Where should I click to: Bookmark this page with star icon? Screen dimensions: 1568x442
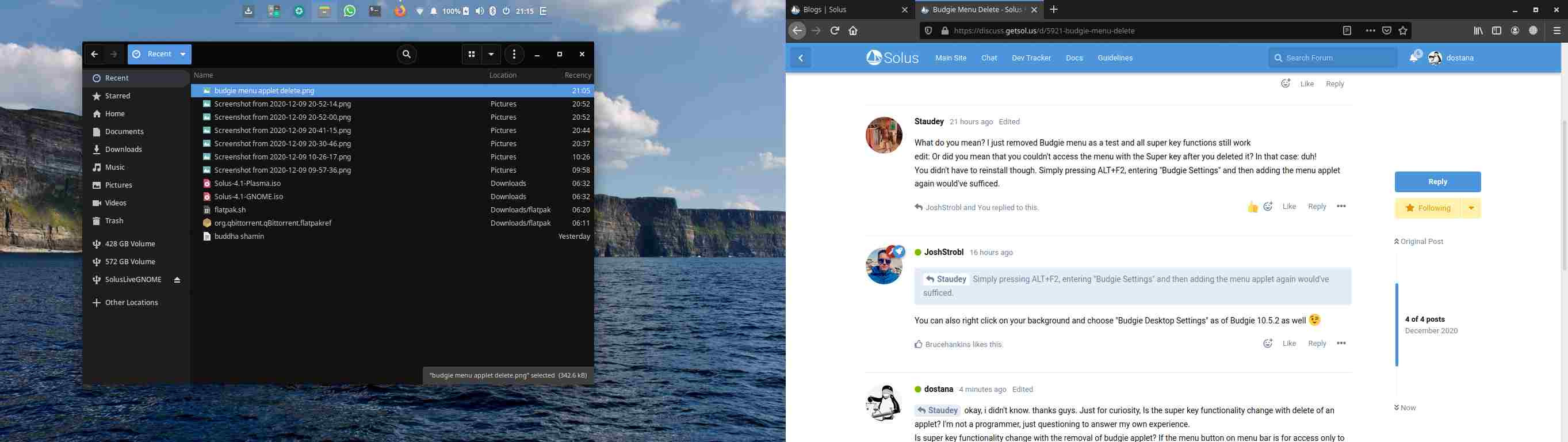(1403, 31)
